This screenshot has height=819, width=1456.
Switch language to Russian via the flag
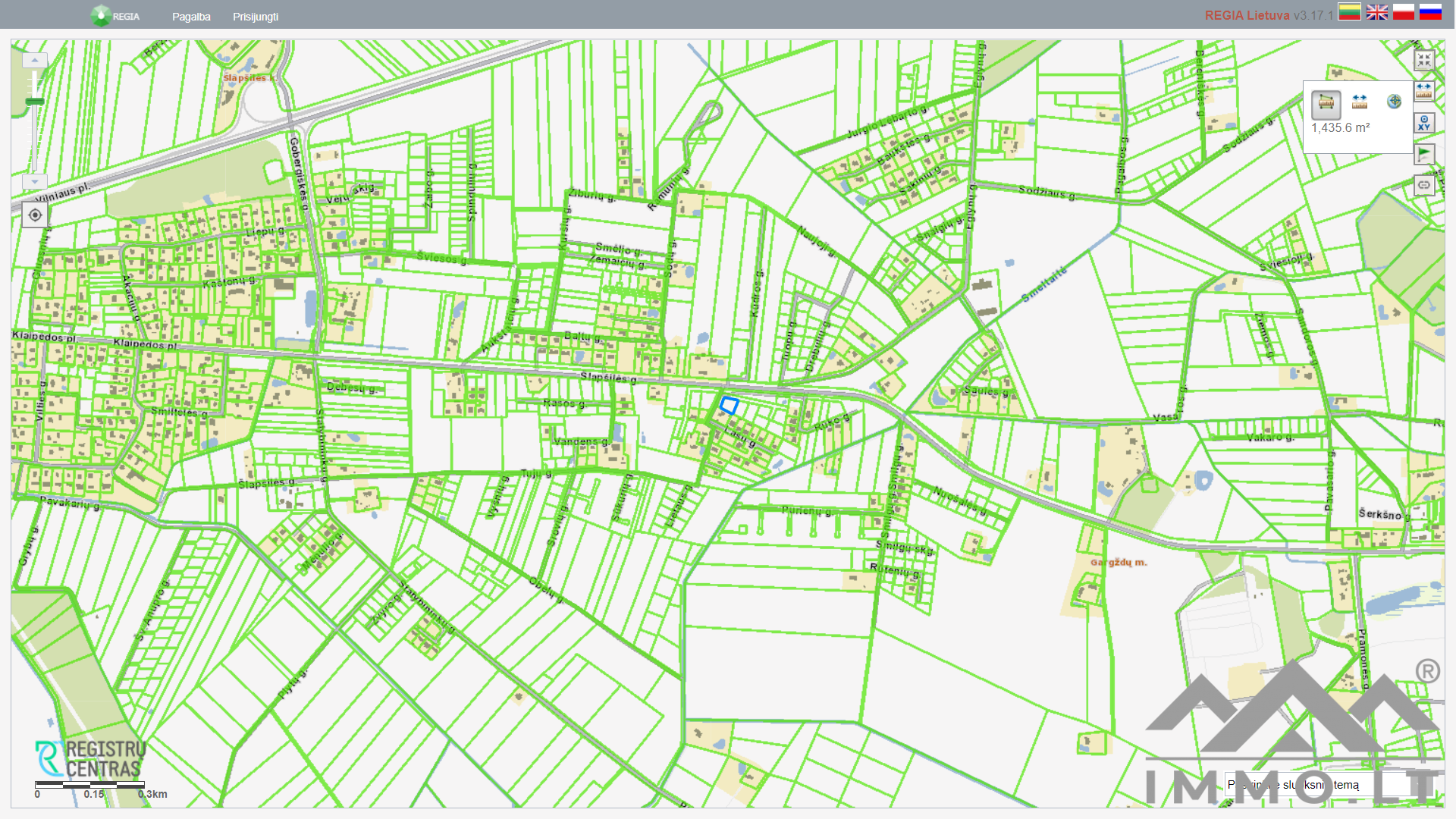click(x=1430, y=12)
